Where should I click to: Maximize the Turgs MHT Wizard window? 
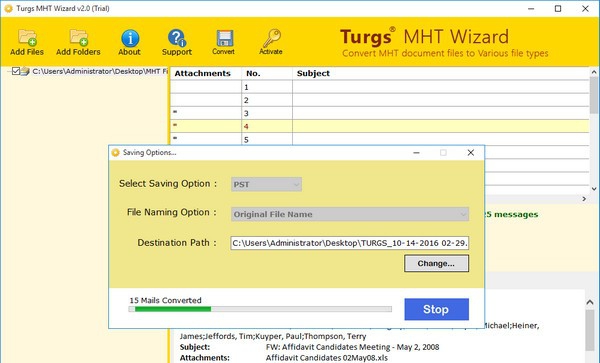pyautogui.click(x=558, y=8)
